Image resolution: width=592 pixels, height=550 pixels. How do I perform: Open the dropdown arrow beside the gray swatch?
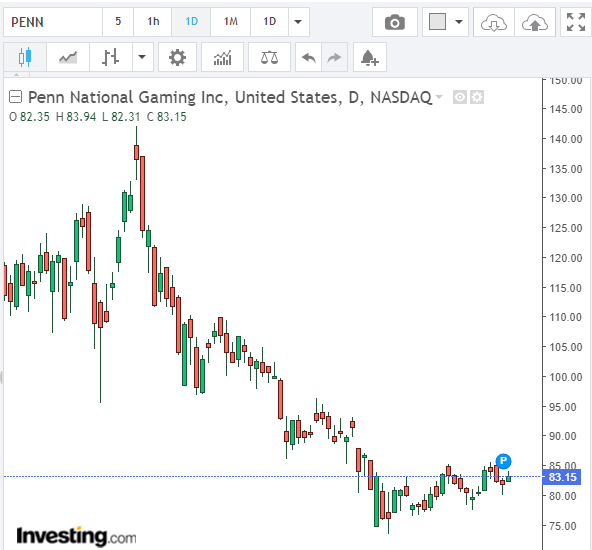[459, 22]
